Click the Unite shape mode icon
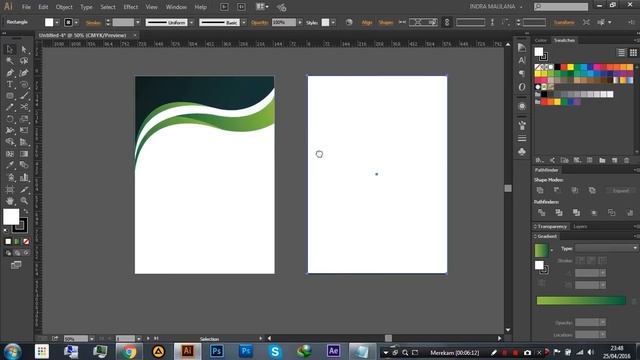This screenshot has height=360, width=640. coord(540,191)
